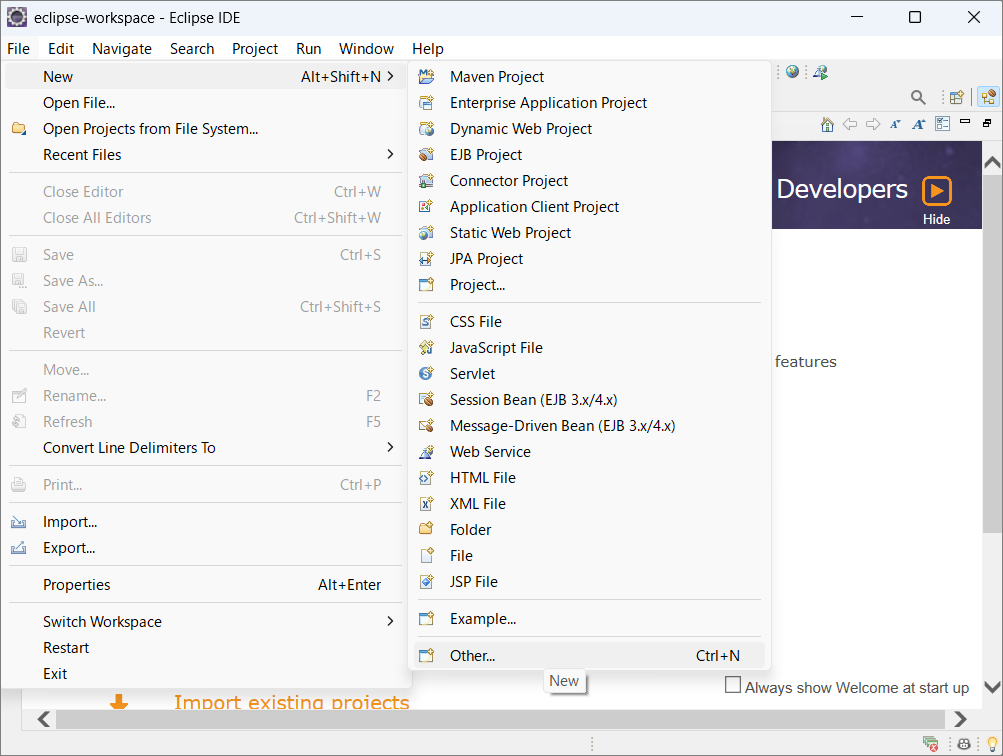1003x756 pixels.
Task: Open the Navigate menu
Action: [122, 49]
